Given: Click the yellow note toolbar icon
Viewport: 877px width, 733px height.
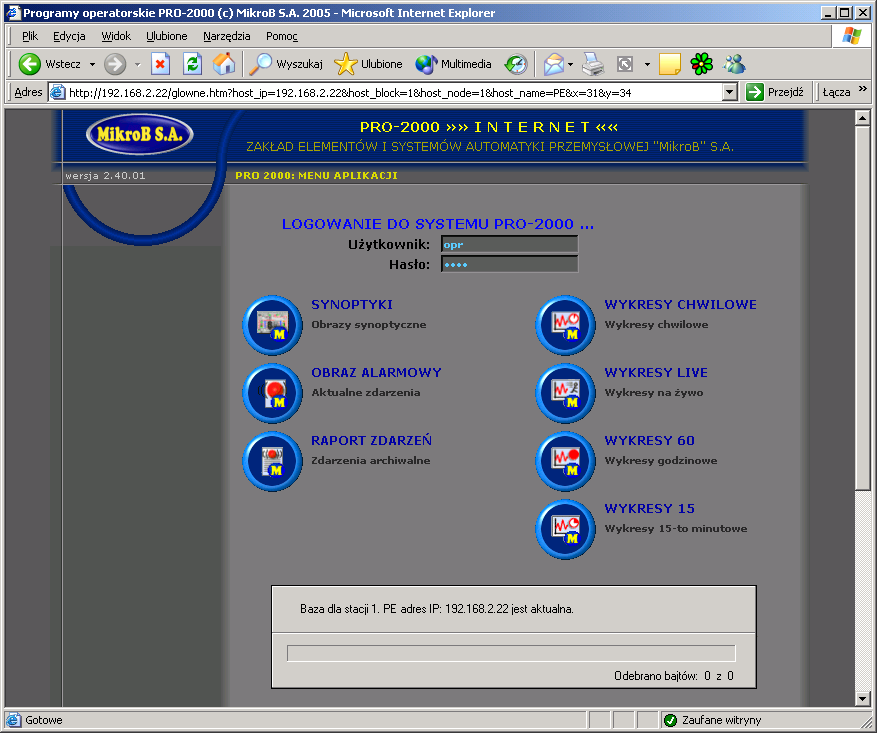Looking at the screenshot, I should [669, 64].
